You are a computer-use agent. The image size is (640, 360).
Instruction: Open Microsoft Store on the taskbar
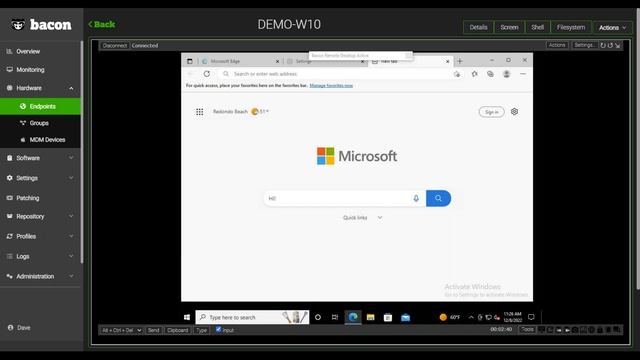pyautogui.click(x=388, y=317)
